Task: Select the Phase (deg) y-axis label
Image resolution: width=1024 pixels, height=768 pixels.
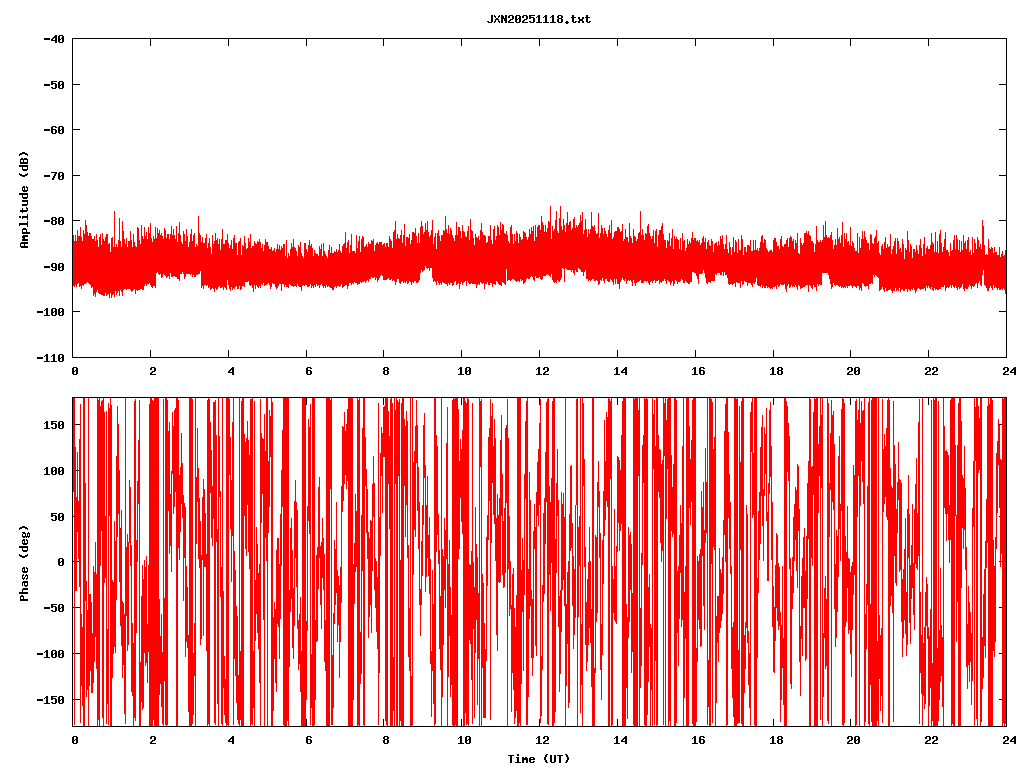Action: (24, 562)
